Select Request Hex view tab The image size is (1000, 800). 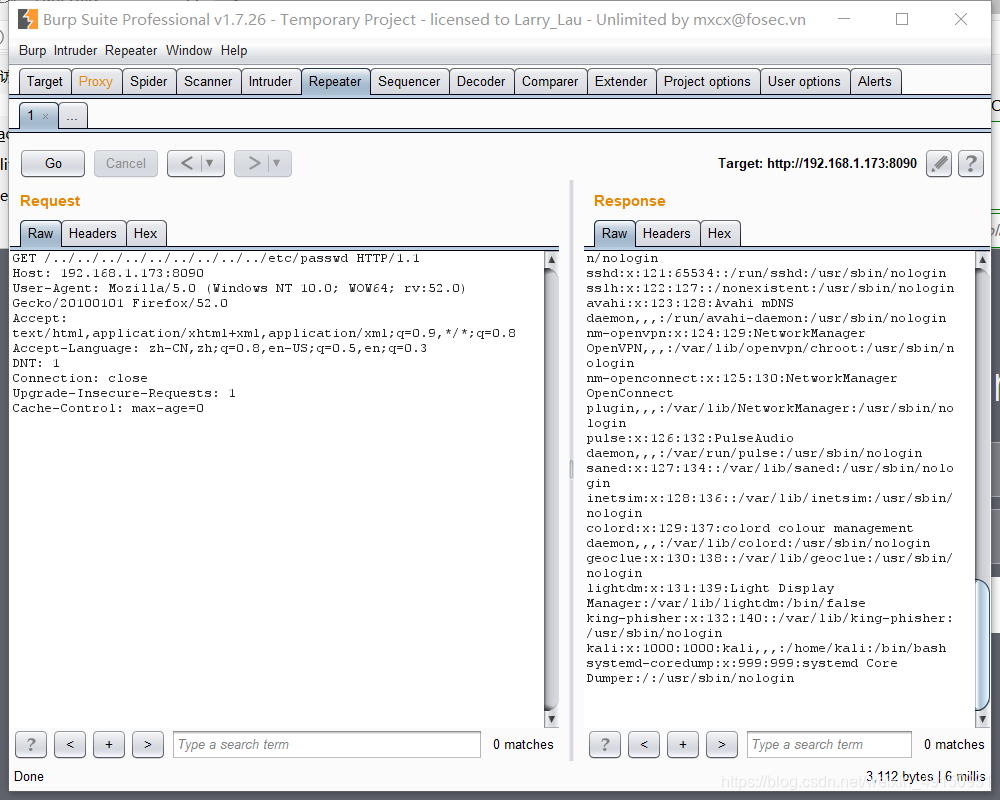[145, 233]
